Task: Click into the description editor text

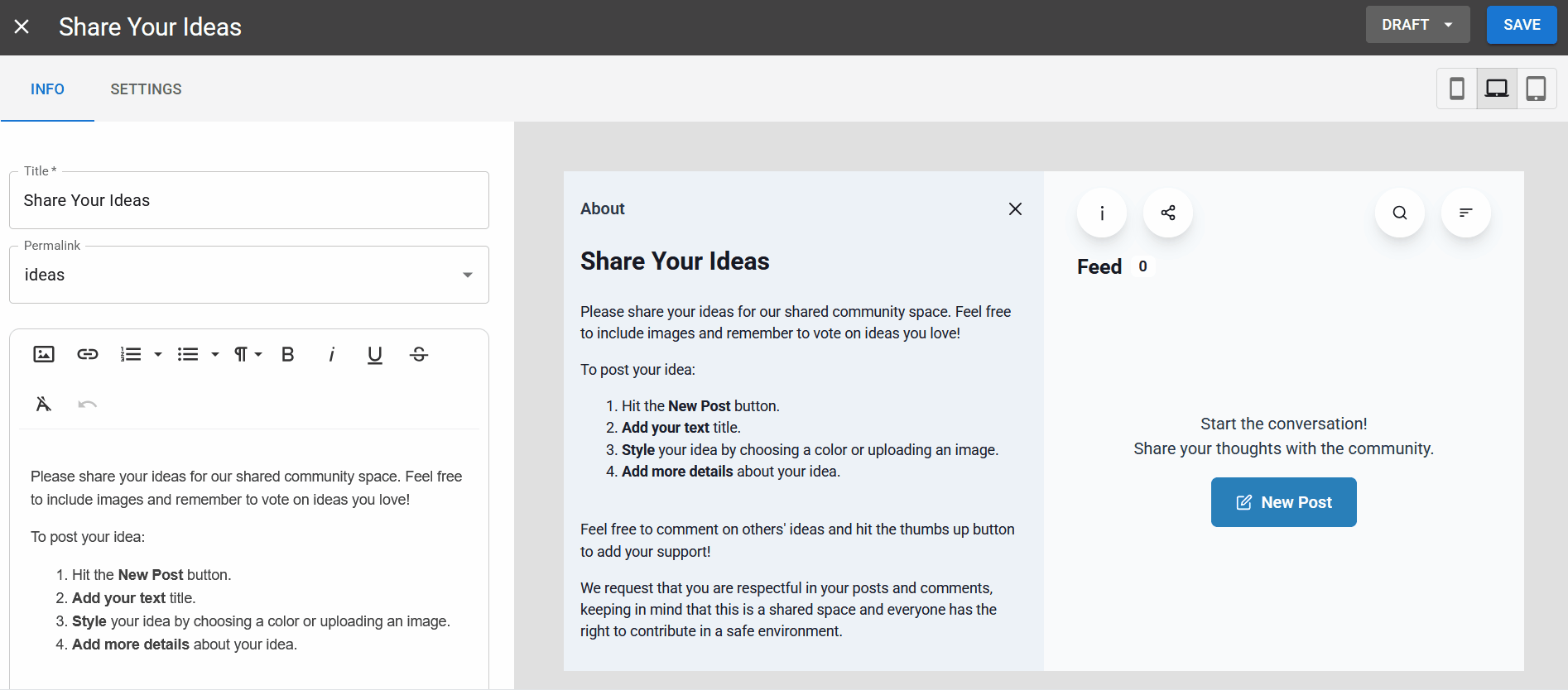Action: click(x=249, y=559)
